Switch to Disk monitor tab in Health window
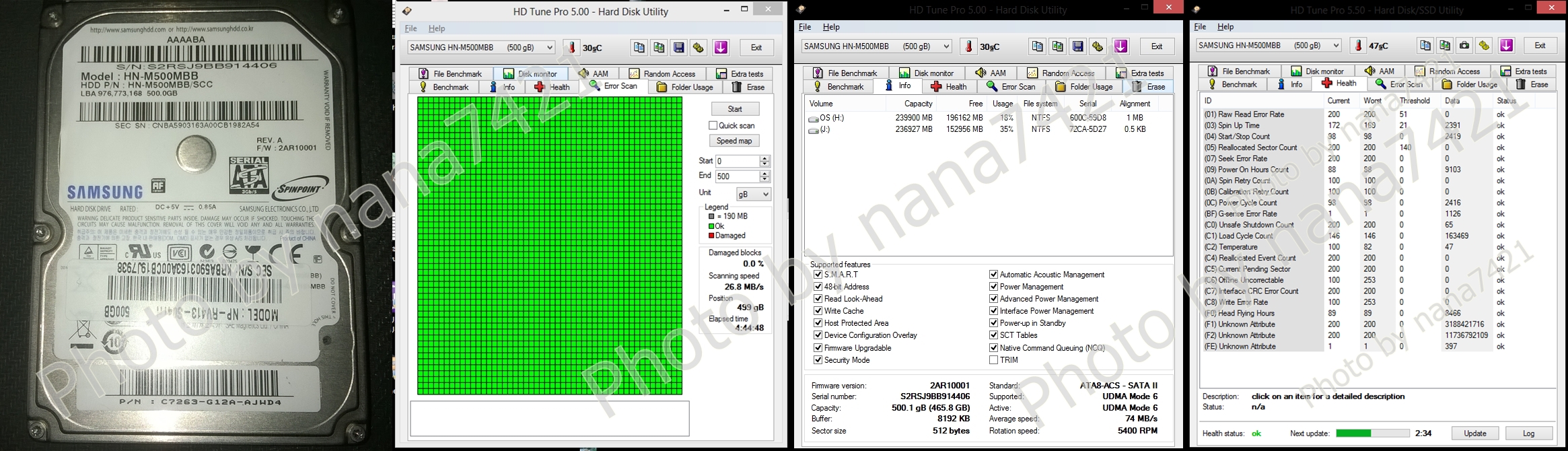Screen dimensions: 1568x451 click(1318, 71)
